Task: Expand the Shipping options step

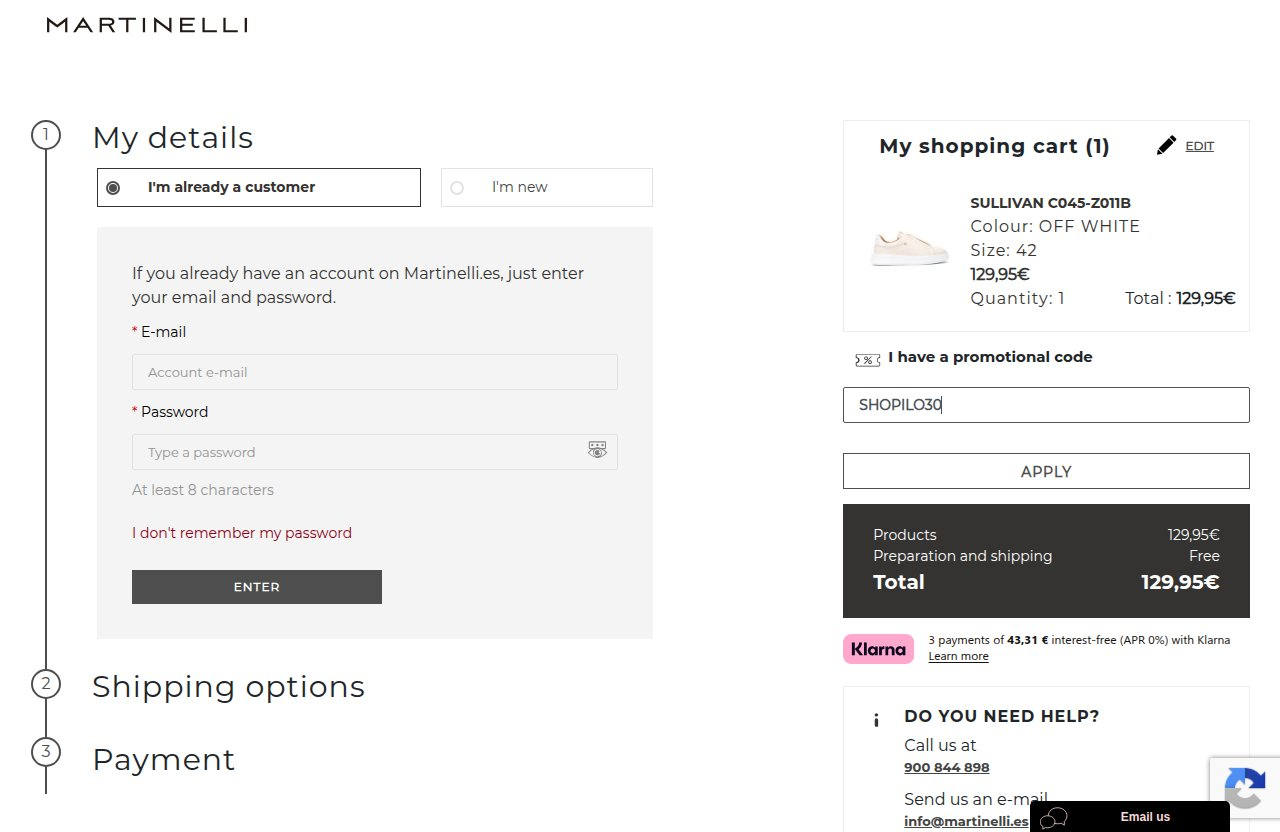Action: (228, 686)
